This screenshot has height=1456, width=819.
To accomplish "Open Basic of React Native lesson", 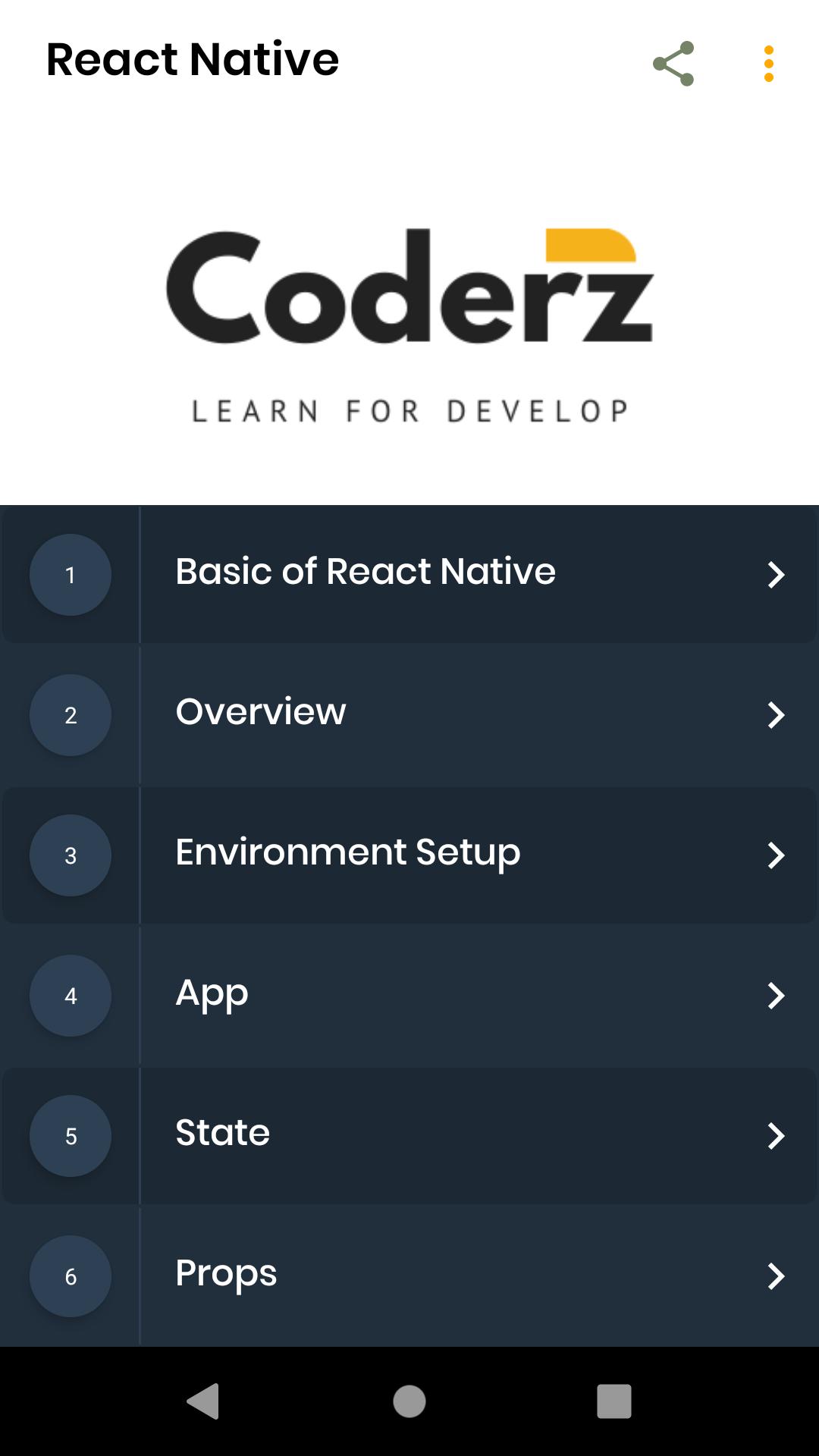I will coord(409,574).
